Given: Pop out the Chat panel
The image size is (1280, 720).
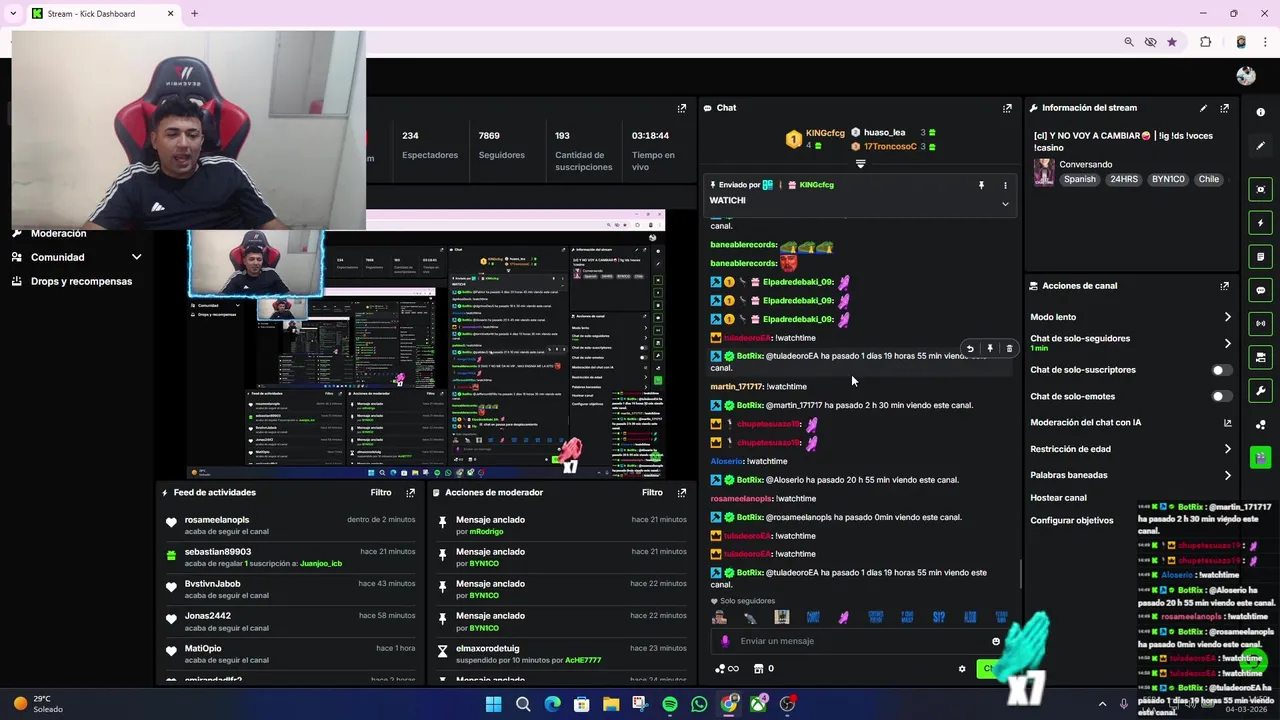Looking at the screenshot, I should [1007, 108].
